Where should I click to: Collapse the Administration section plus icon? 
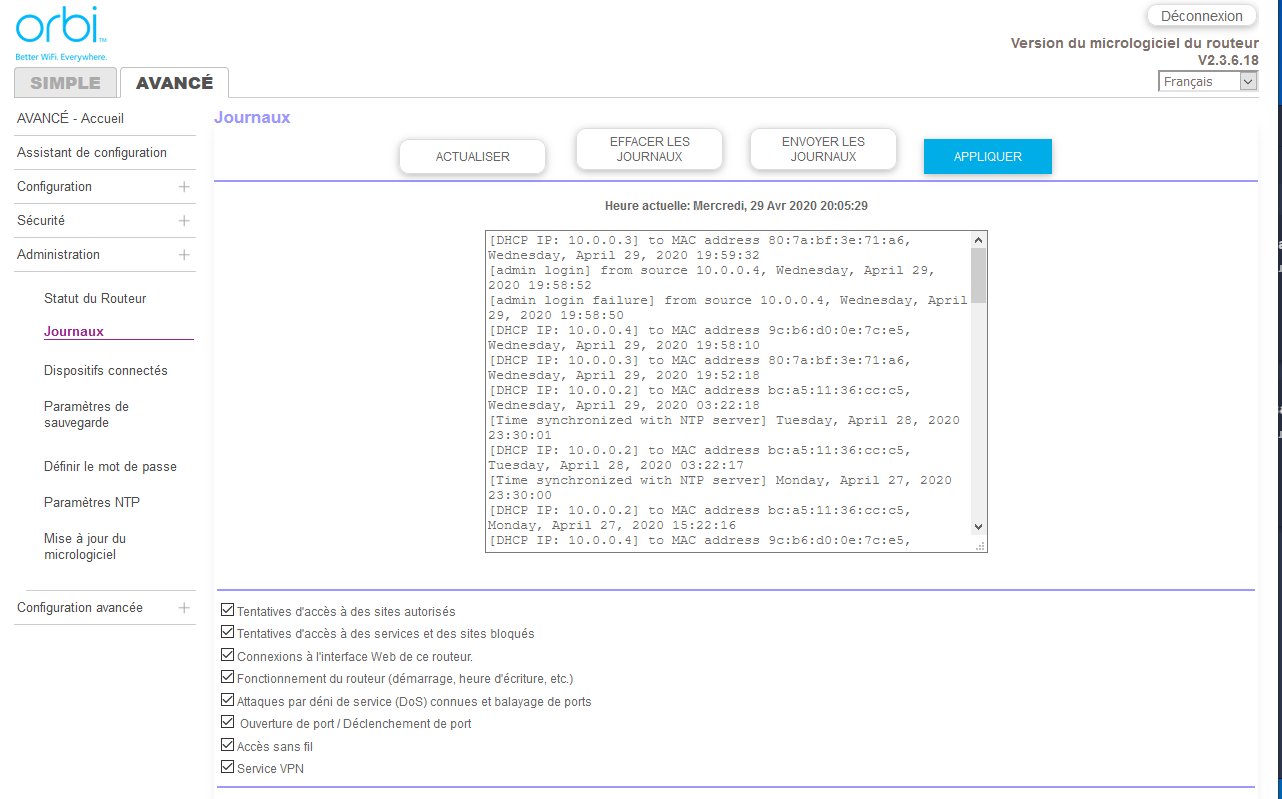[184, 255]
